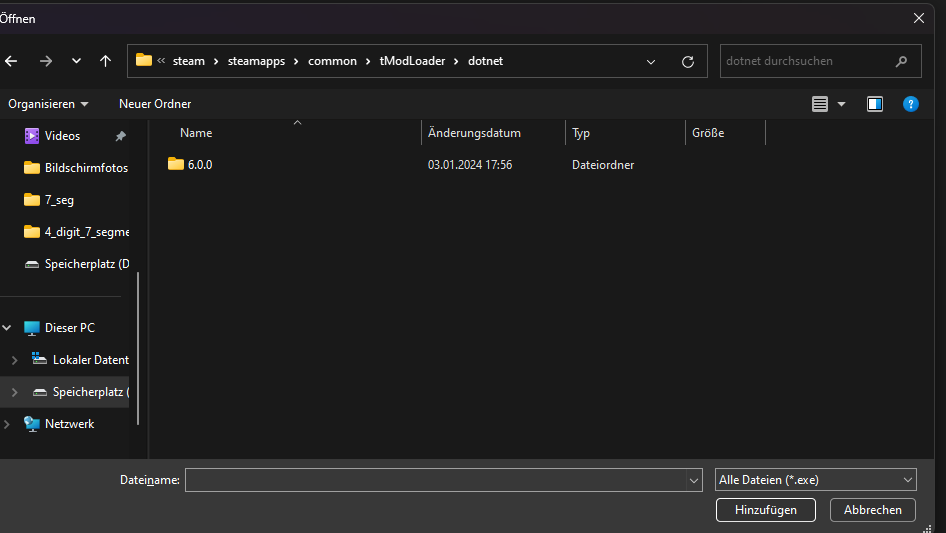
Task: Navigate to steamapps in breadcrumb
Action: tap(256, 61)
